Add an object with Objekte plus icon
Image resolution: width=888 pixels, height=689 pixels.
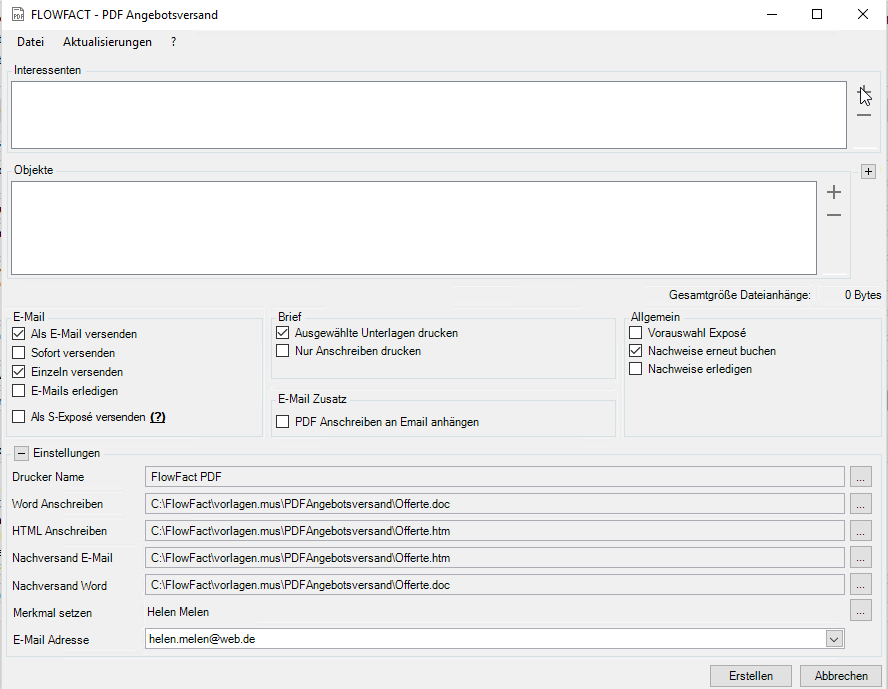834,192
